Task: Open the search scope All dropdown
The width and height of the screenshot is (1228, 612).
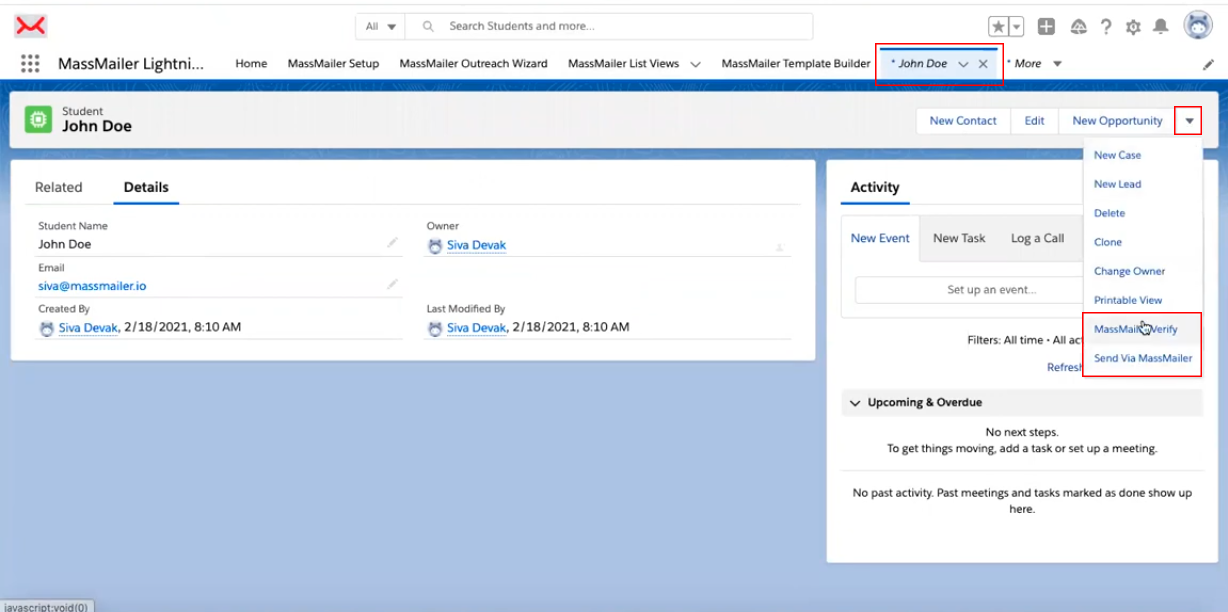Action: (x=381, y=26)
